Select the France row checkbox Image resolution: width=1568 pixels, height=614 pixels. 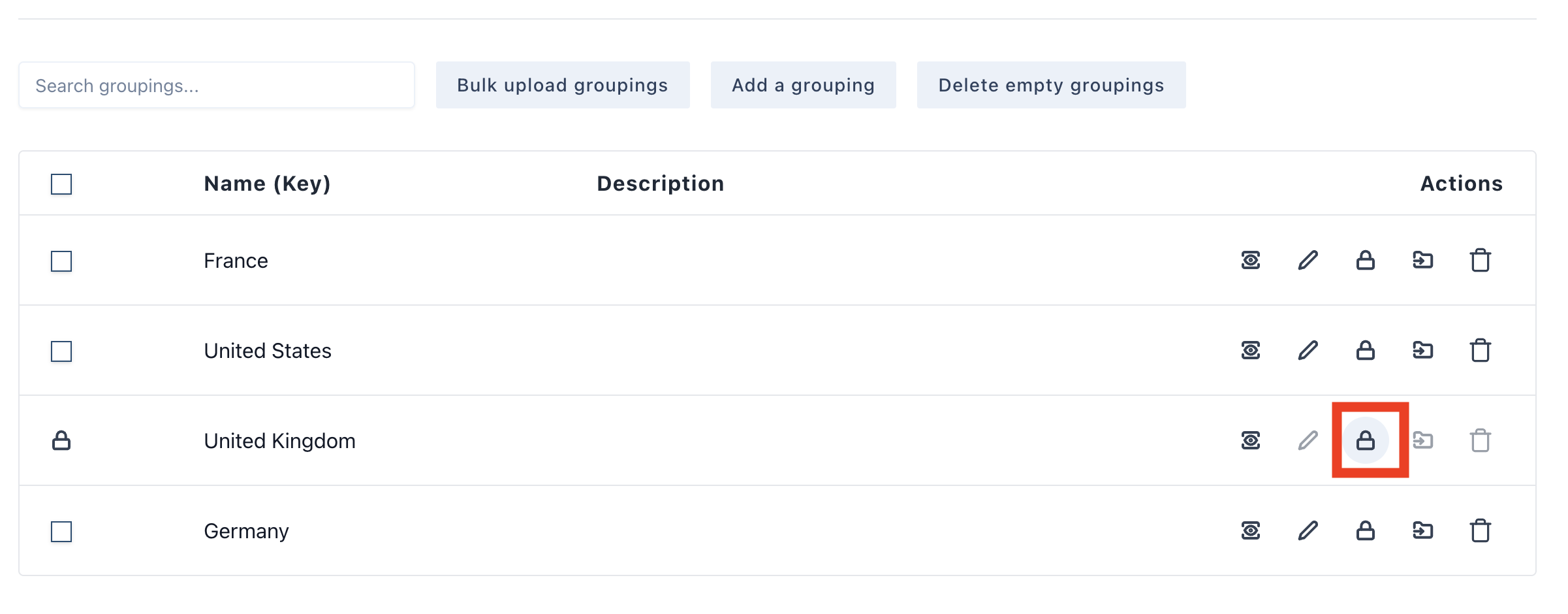click(61, 261)
